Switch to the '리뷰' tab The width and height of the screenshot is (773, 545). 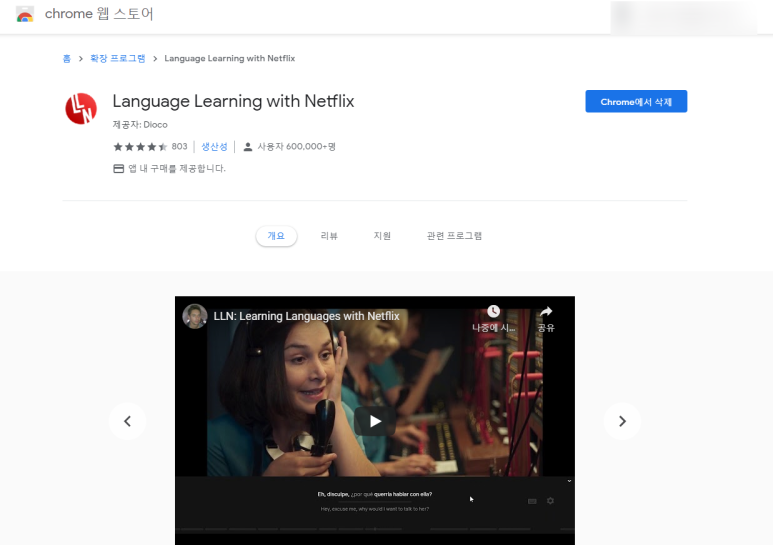[x=329, y=236]
